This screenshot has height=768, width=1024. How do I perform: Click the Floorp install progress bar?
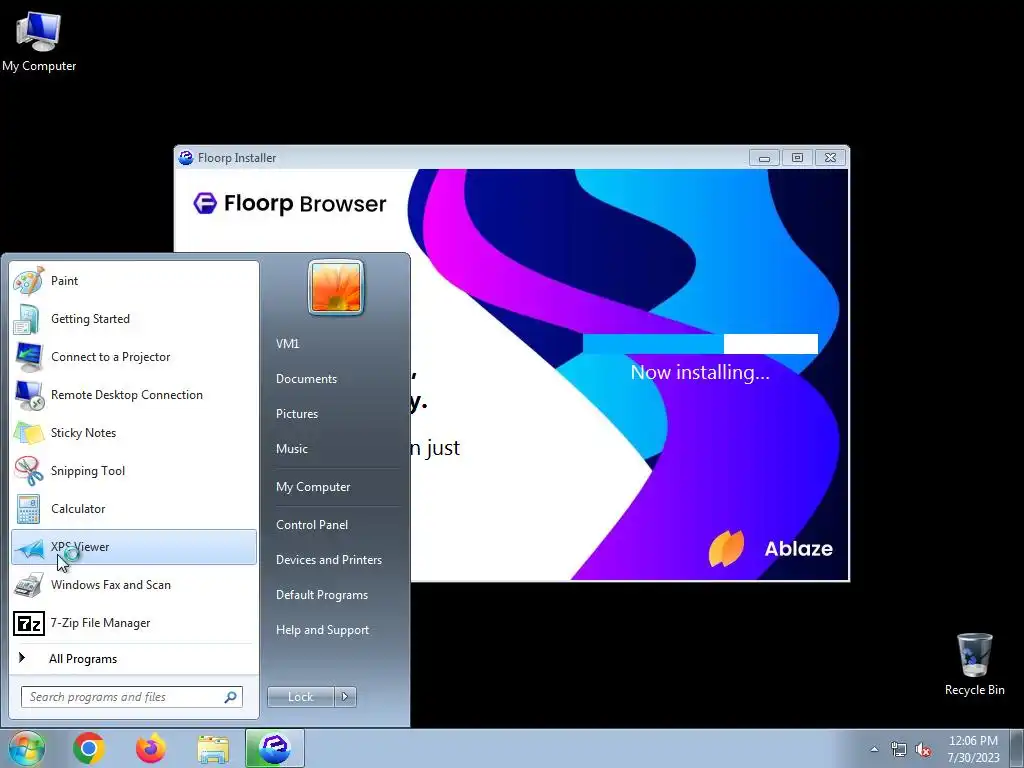(700, 344)
